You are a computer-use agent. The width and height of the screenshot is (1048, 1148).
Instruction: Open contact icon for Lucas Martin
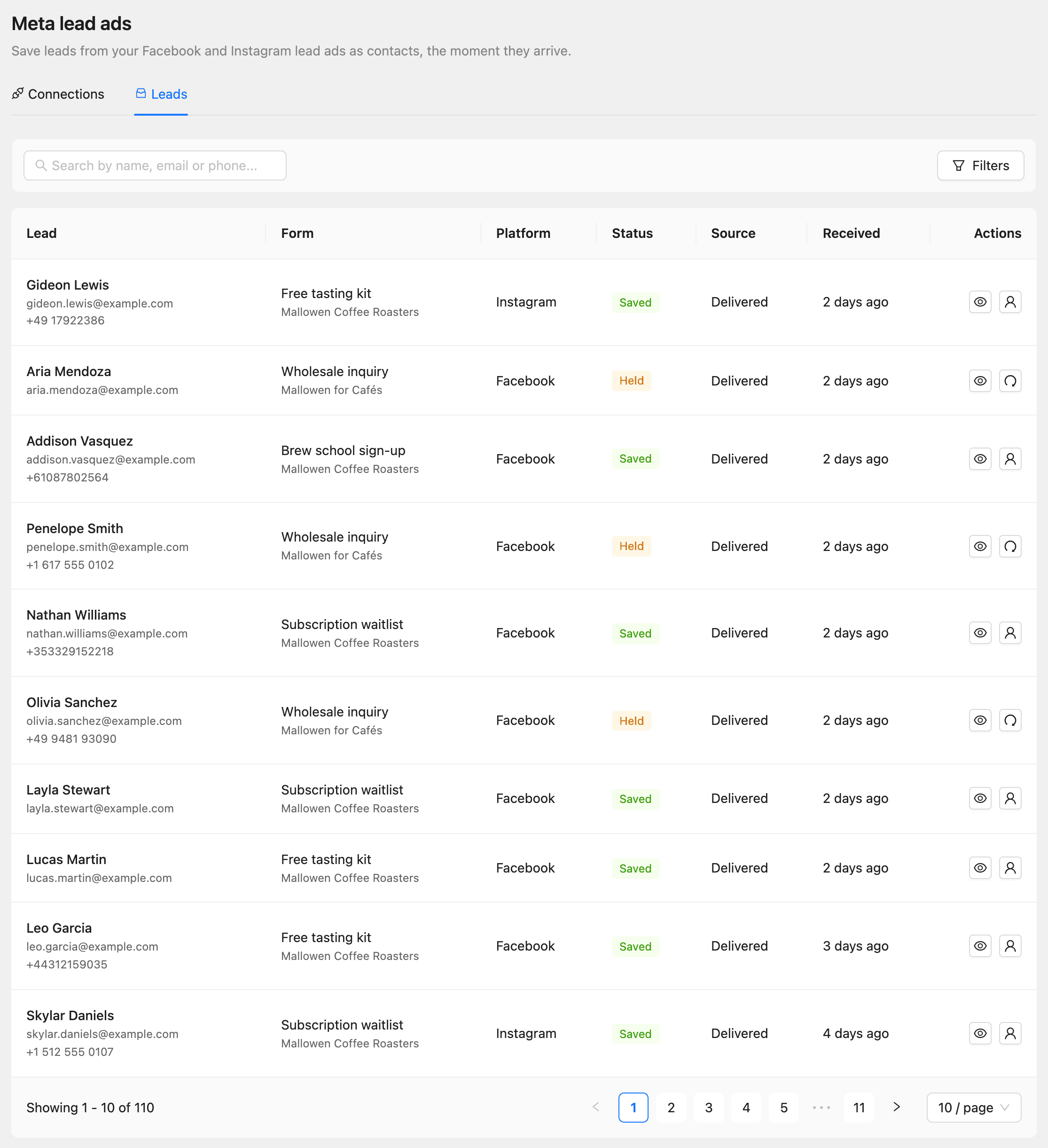(x=1010, y=868)
